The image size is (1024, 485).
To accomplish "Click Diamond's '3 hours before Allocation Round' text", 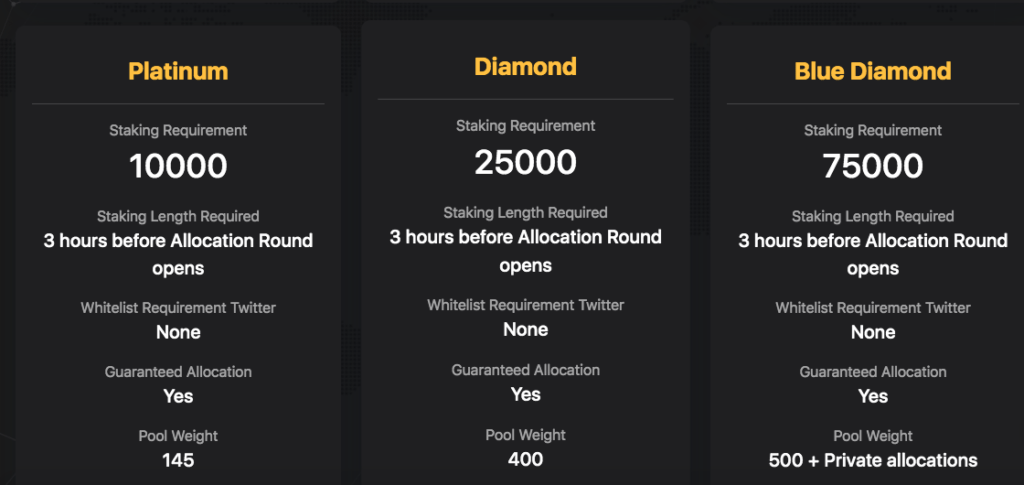I will click(x=526, y=236).
